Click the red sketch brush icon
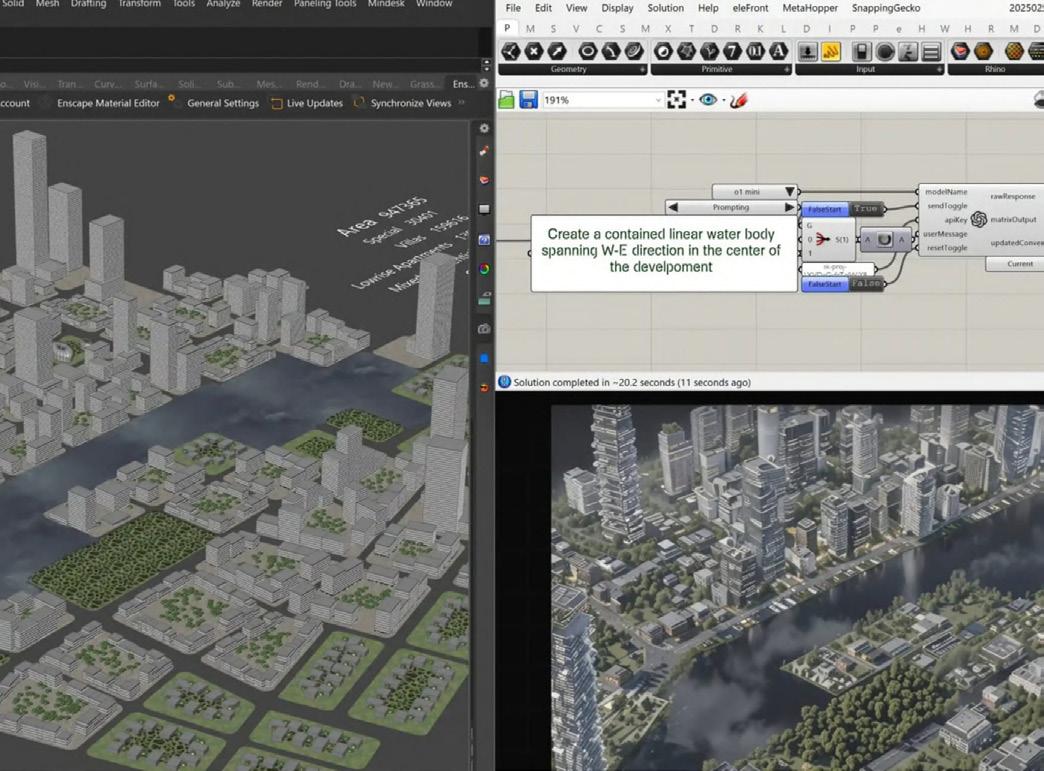Image resolution: width=1044 pixels, height=771 pixels. pyautogui.click(x=739, y=100)
